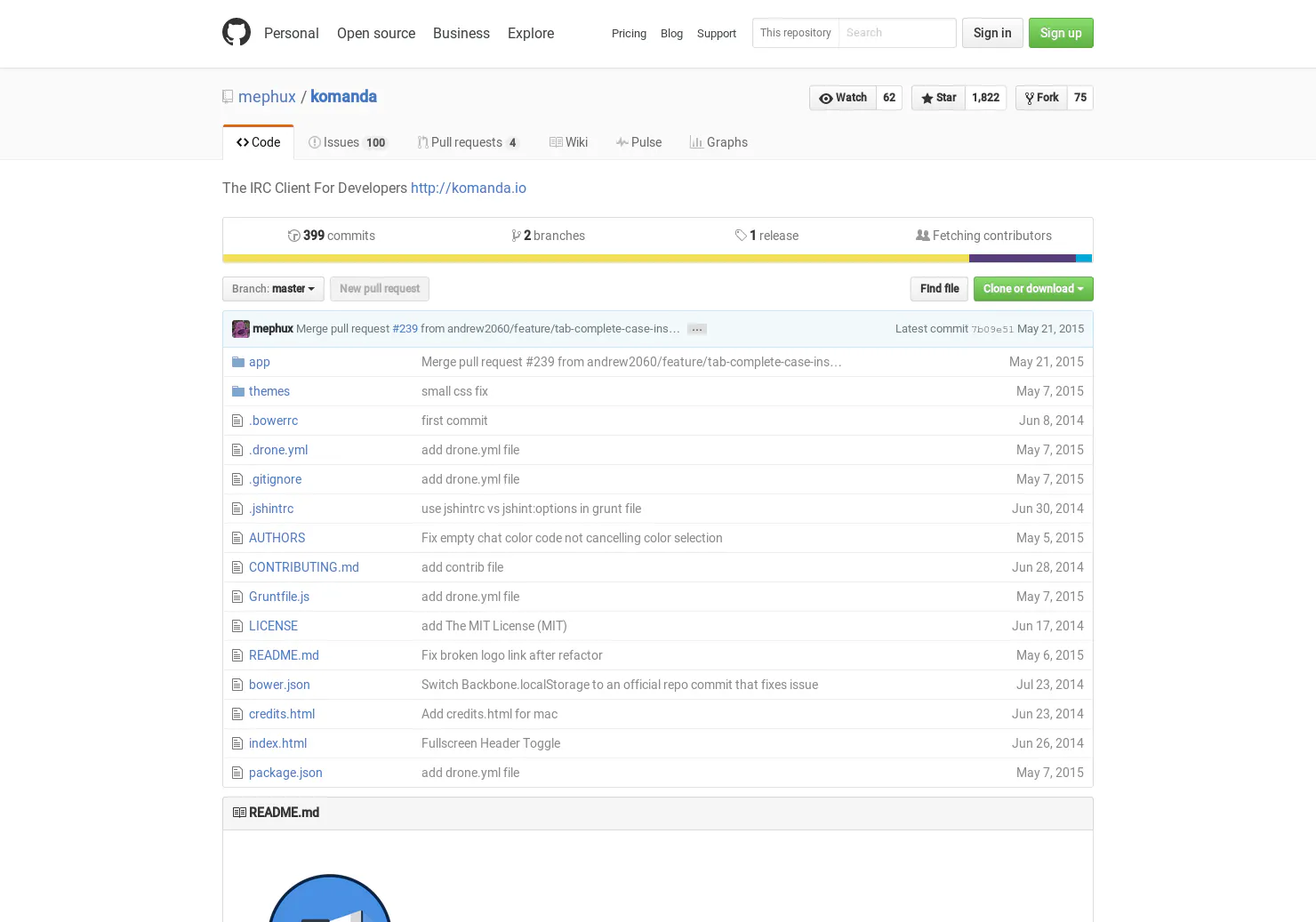This screenshot has height=922, width=1316.
Task: Click the Fetching contributors link
Action: (983, 236)
